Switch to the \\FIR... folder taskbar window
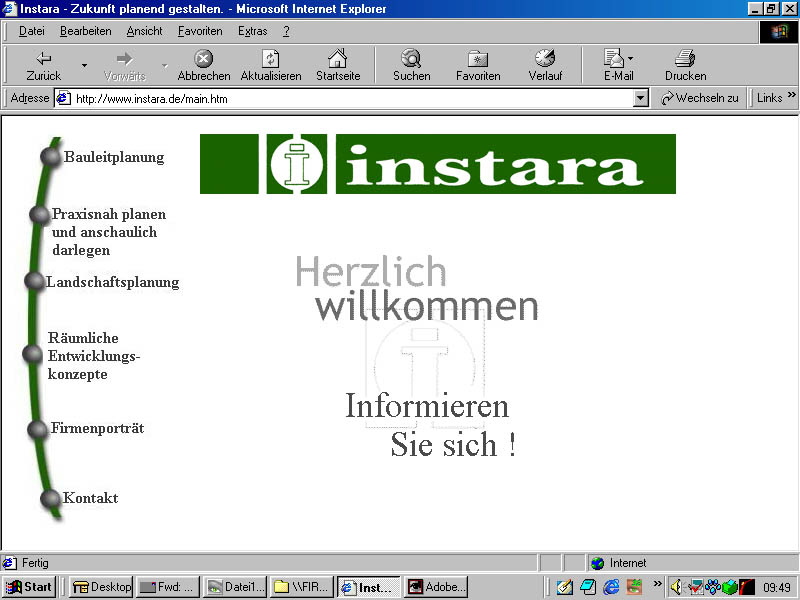The width and height of the screenshot is (800, 600). pyautogui.click(x=302, y=587)
